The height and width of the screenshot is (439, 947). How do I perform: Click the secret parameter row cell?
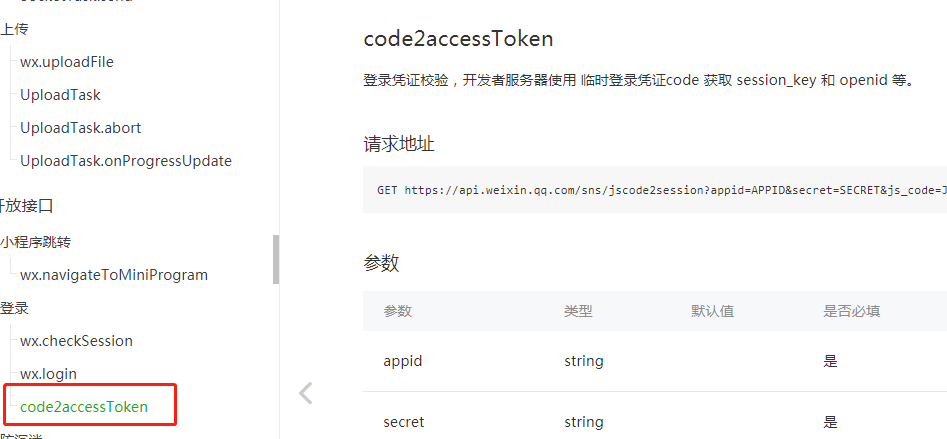tap(403, 422)
